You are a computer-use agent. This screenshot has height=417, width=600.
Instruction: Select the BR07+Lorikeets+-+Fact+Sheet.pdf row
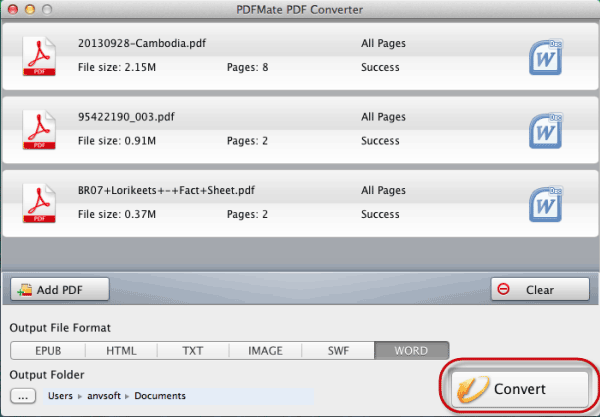tap(300, 204)
